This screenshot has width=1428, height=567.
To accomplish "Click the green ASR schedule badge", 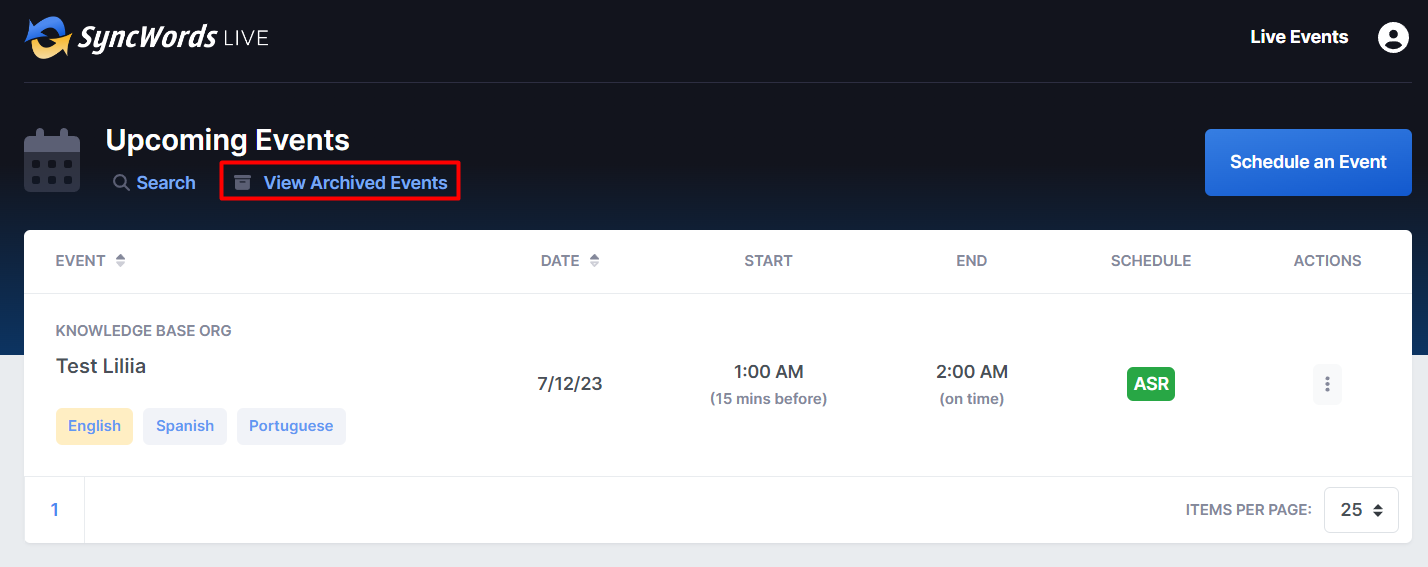I will pos(1151,384).
